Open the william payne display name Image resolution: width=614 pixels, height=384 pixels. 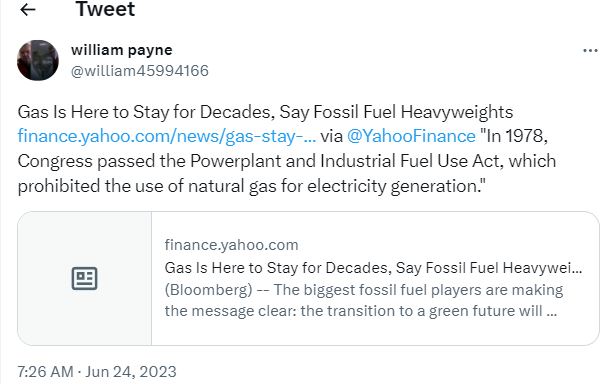click(121, 50)
